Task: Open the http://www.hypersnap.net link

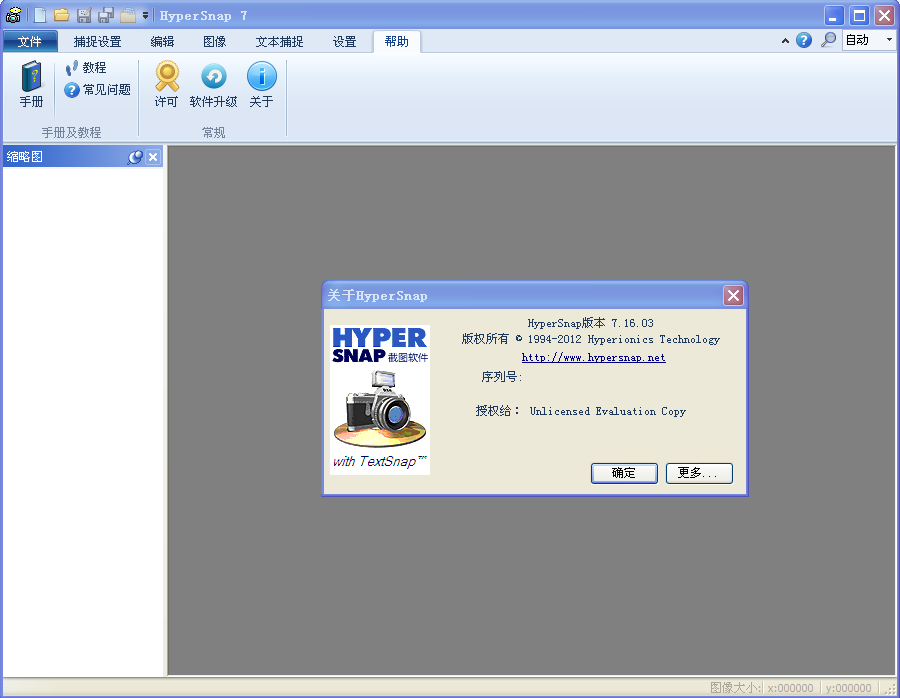Action: pyautogui.click(x=593, y=358)
